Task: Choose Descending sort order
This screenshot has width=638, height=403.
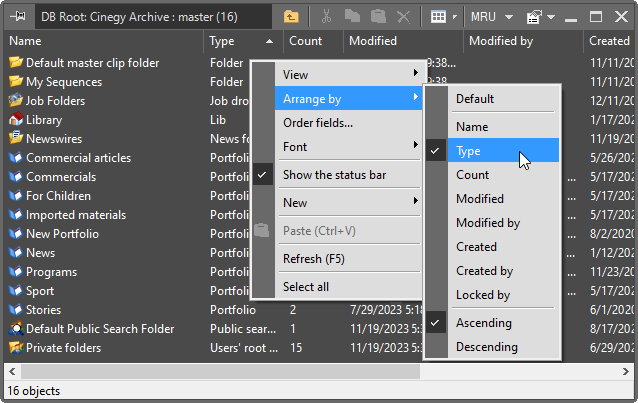Action: (486, 347)
